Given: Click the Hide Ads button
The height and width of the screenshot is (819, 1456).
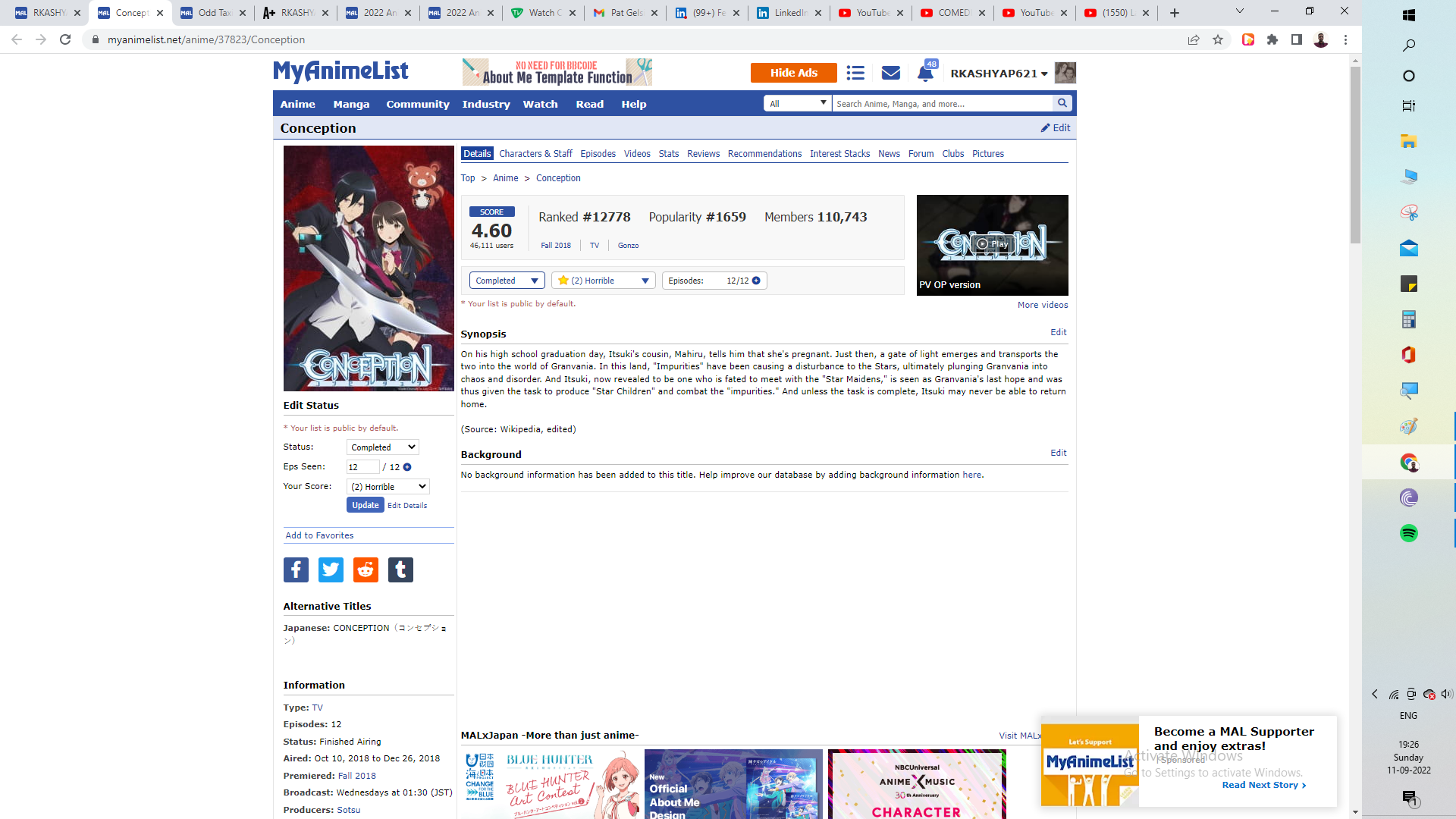Looking at the screenshot, I should pos(793,73).
